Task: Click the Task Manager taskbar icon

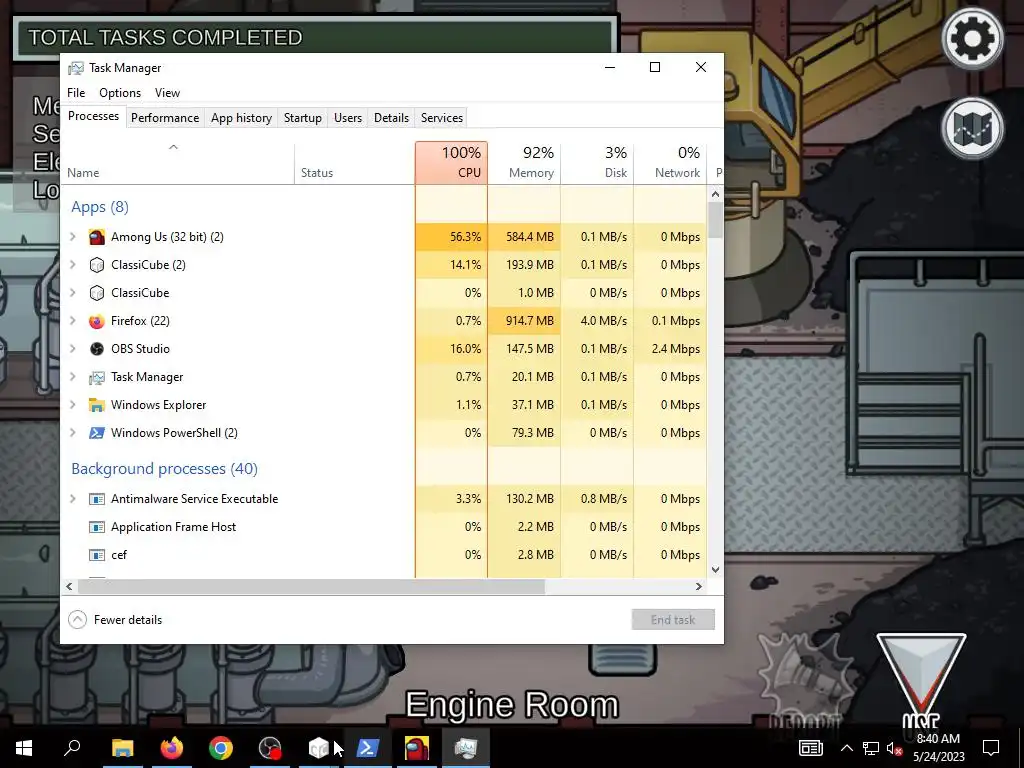Action: pos(466,748)
